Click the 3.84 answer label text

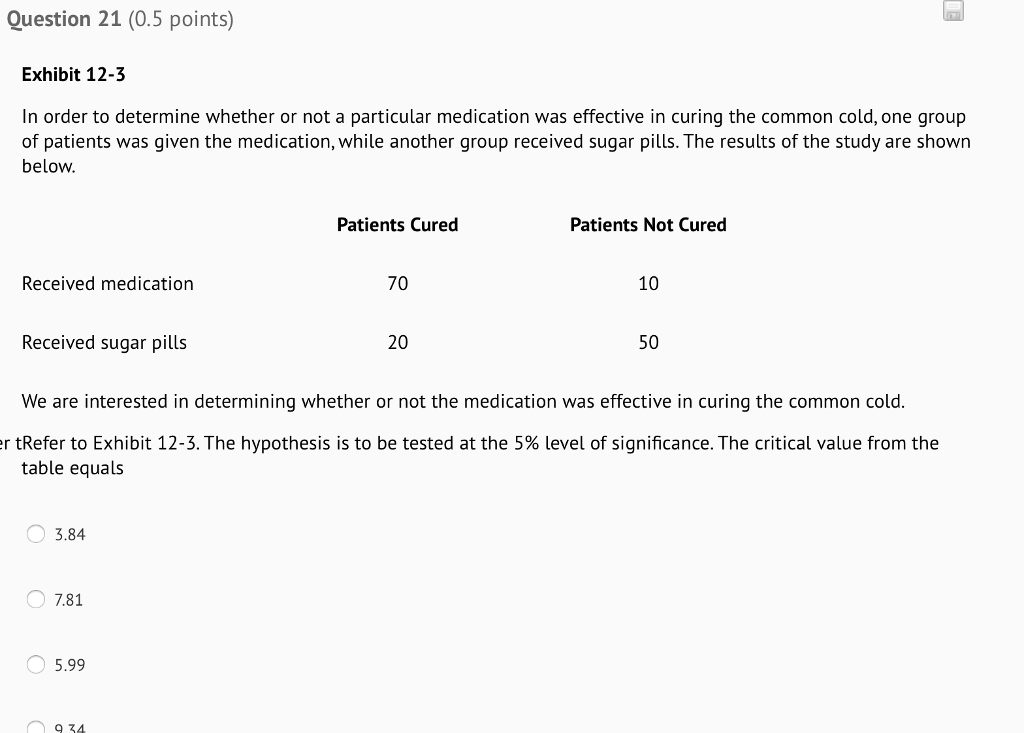[x=70, y=534]
